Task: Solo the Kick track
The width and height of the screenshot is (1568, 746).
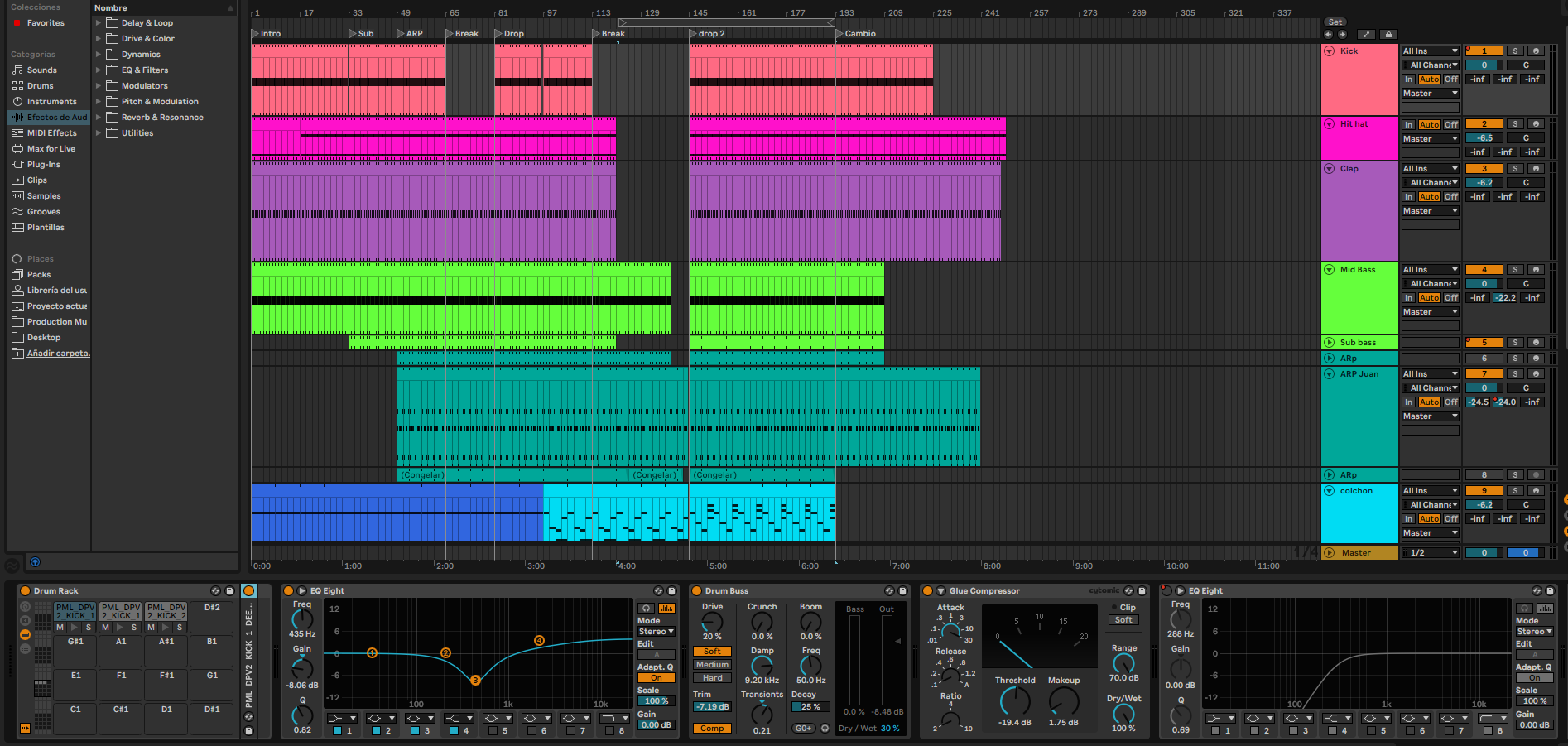Action: pos(1514,51)
